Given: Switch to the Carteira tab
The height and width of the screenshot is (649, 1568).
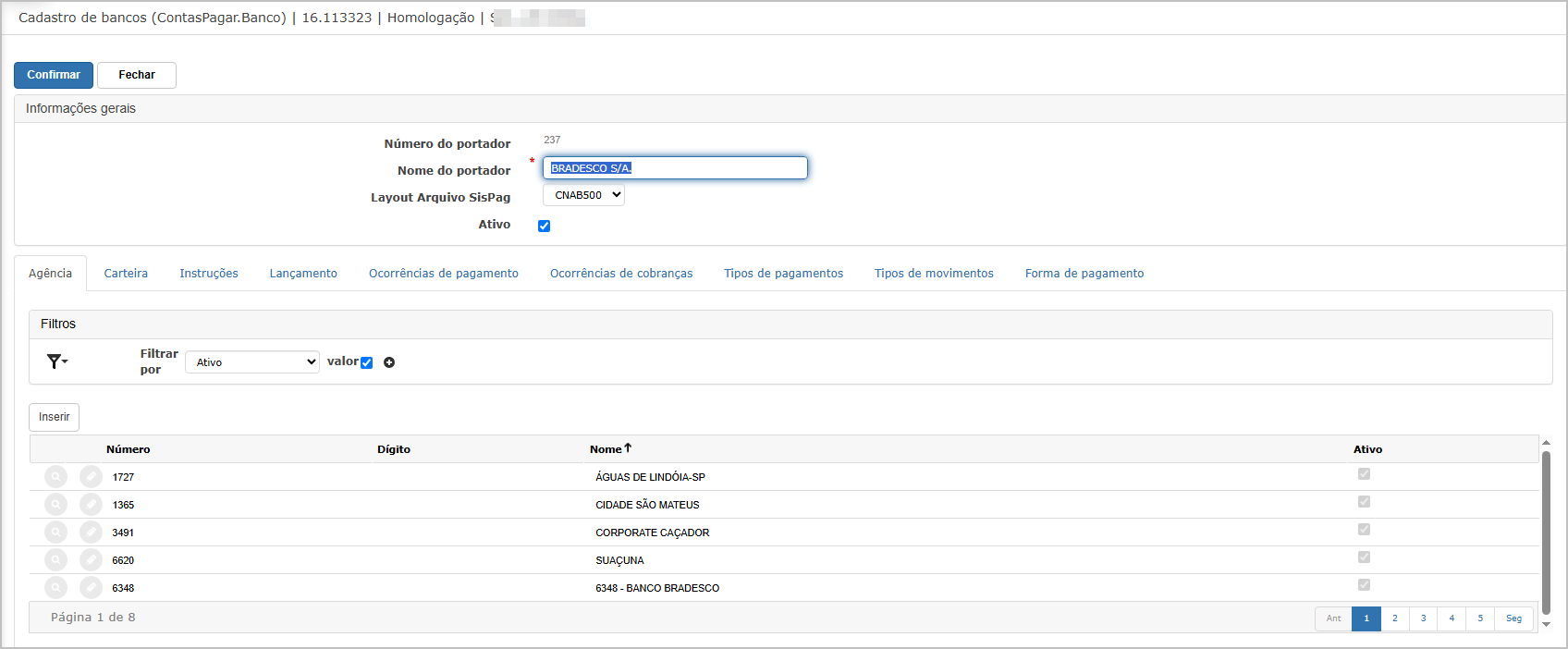Looking at the screenshot, I should pos(126,274).
